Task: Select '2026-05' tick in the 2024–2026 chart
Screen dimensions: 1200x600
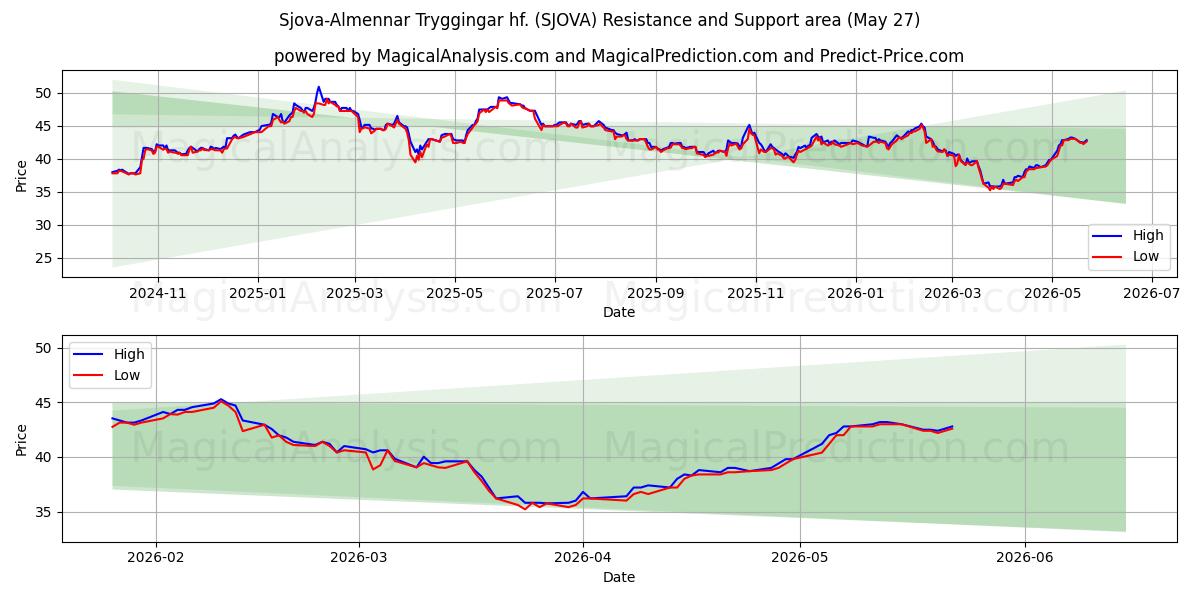Action: pos(1051,295)
